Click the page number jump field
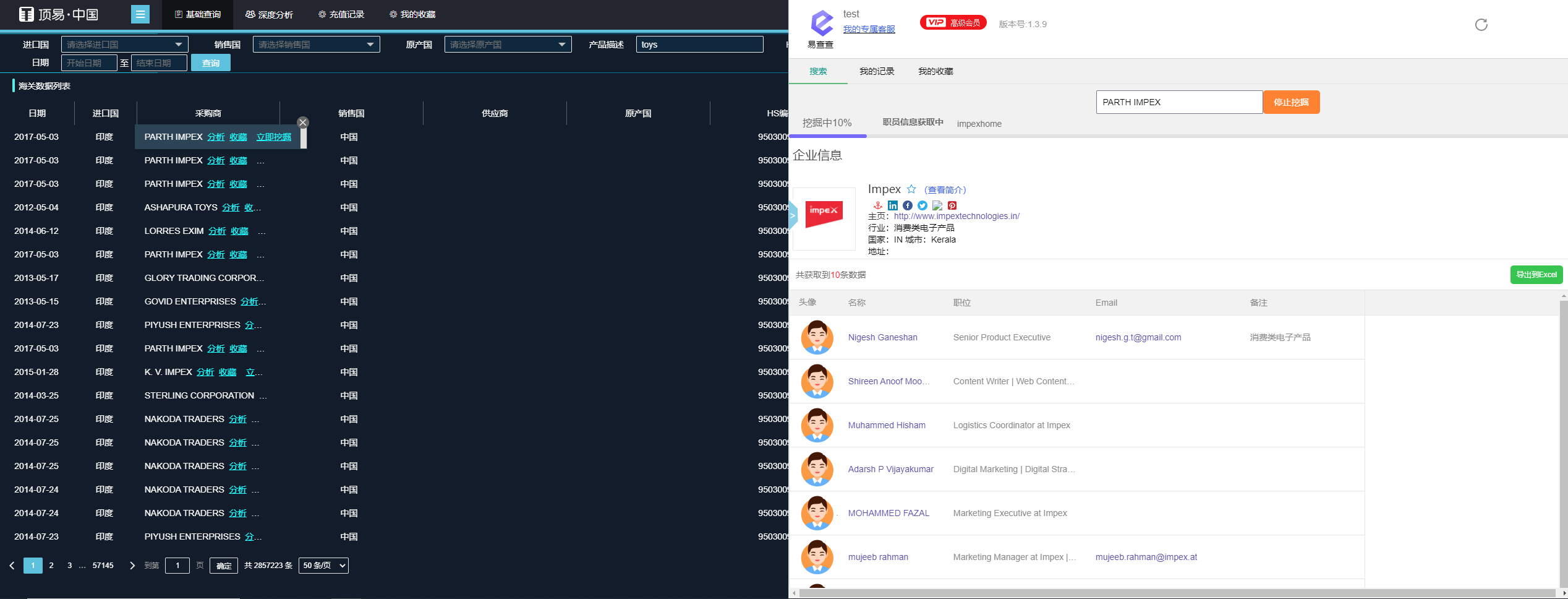The width and height of the screenshot is (1568, 599). [x=177, y=566]
